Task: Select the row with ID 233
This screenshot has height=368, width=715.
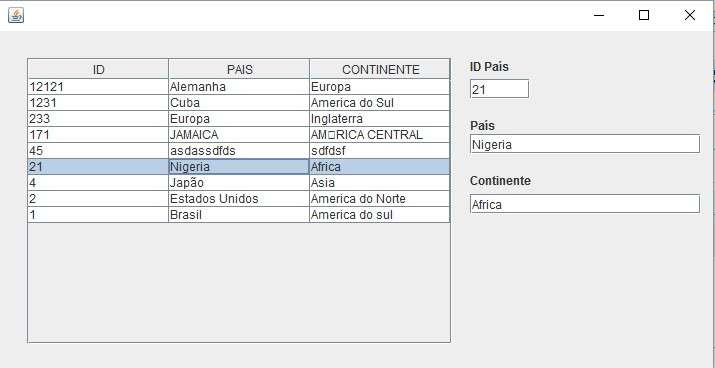Action: tap(239, 119)
